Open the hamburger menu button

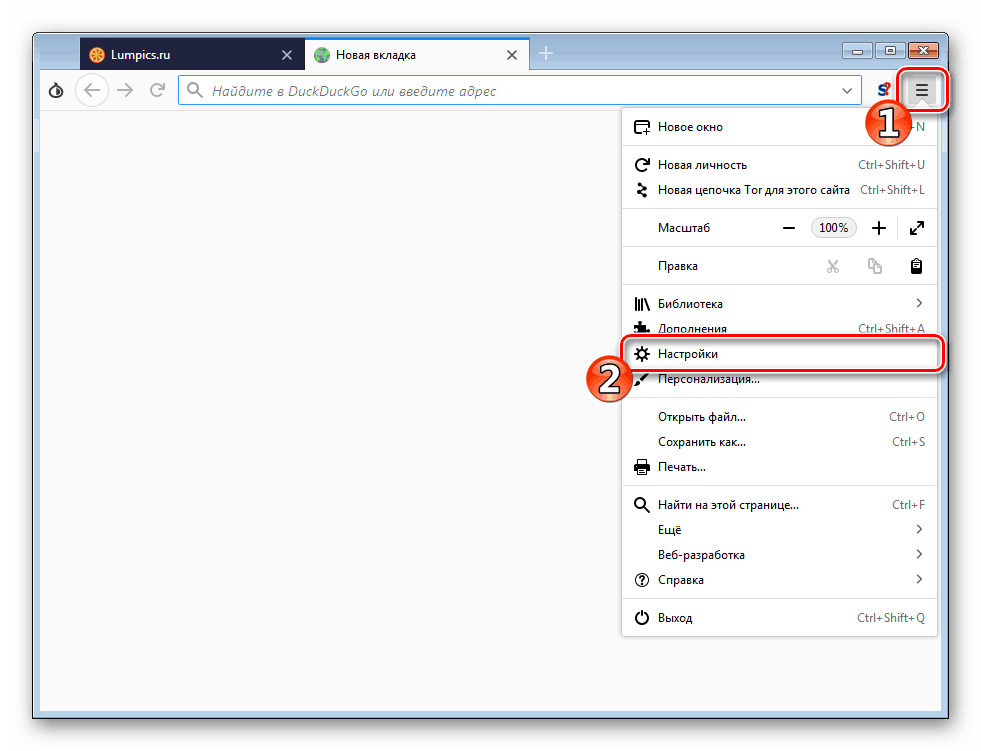click(922, 91)
